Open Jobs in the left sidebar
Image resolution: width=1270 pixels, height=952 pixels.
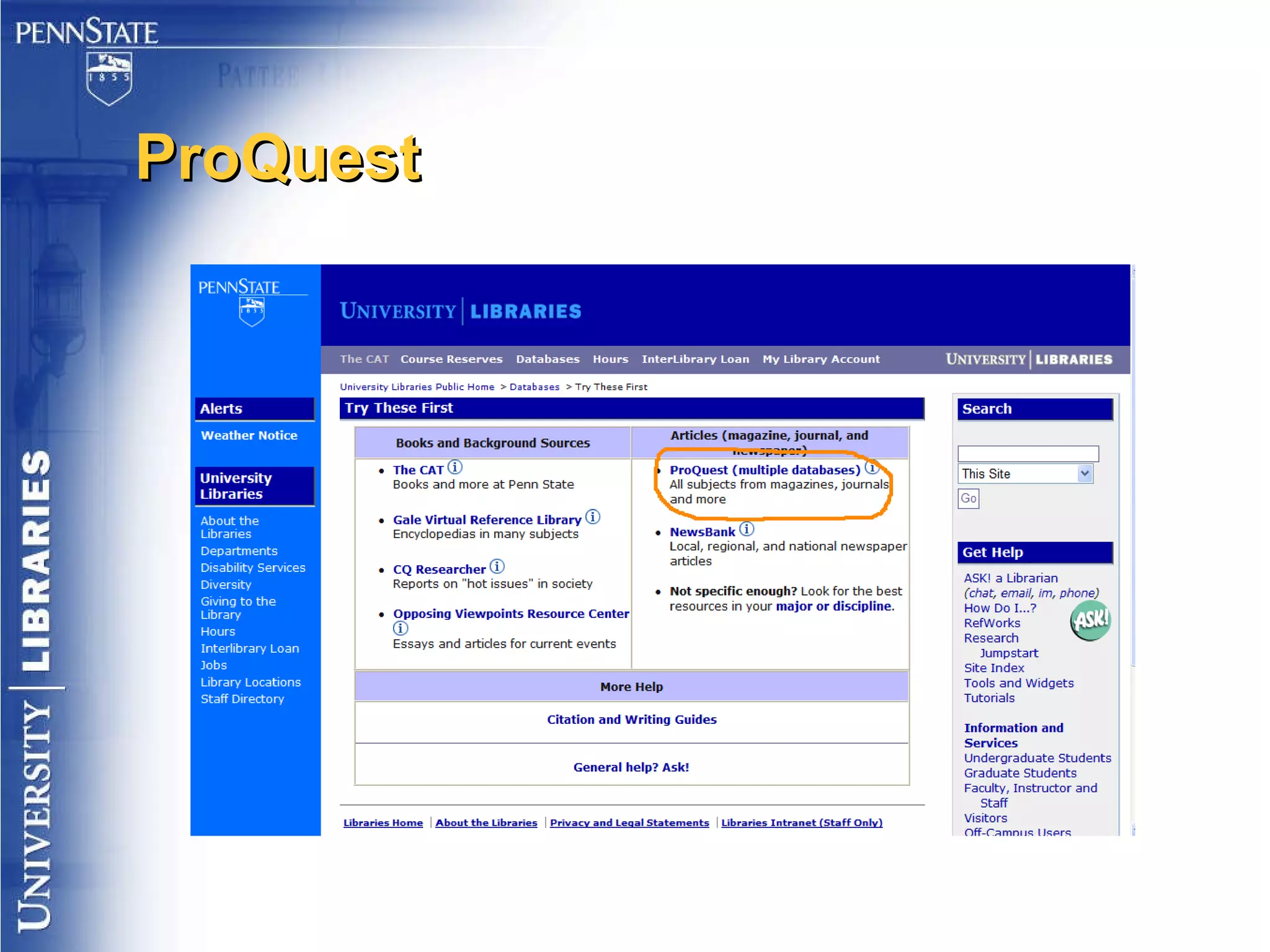point(214,665)
